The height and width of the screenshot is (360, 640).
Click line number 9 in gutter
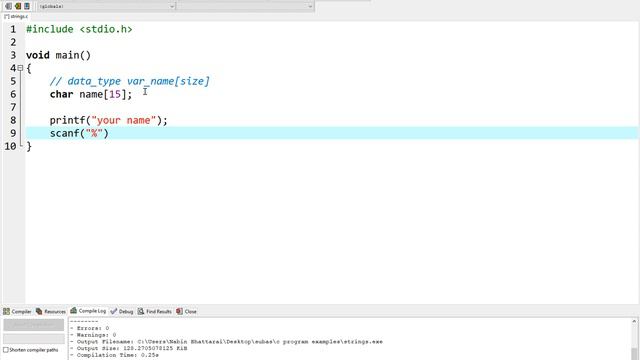[x=13, y=133]
